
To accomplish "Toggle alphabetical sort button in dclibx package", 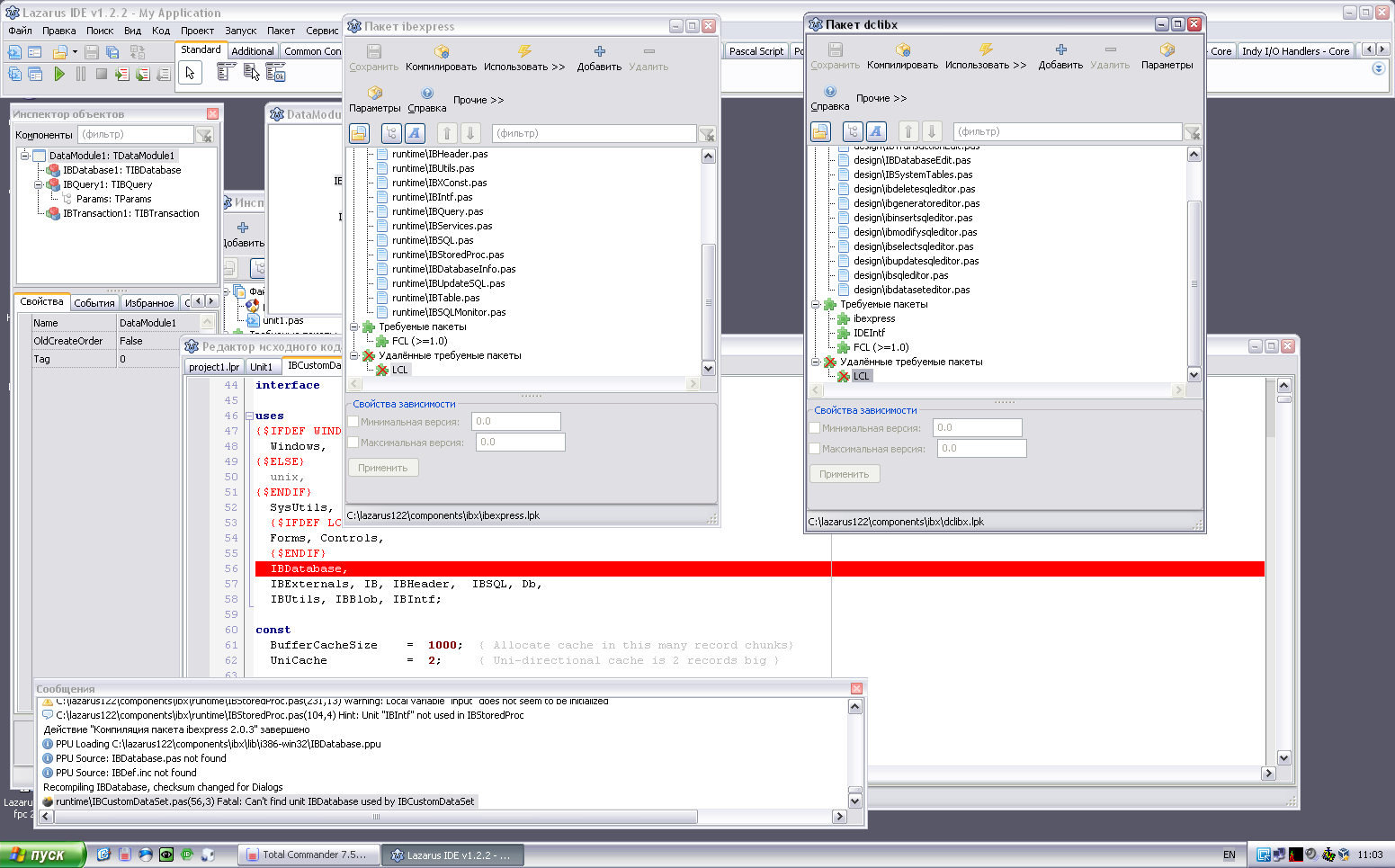I will pyautogui.click(x=875, y=131).
